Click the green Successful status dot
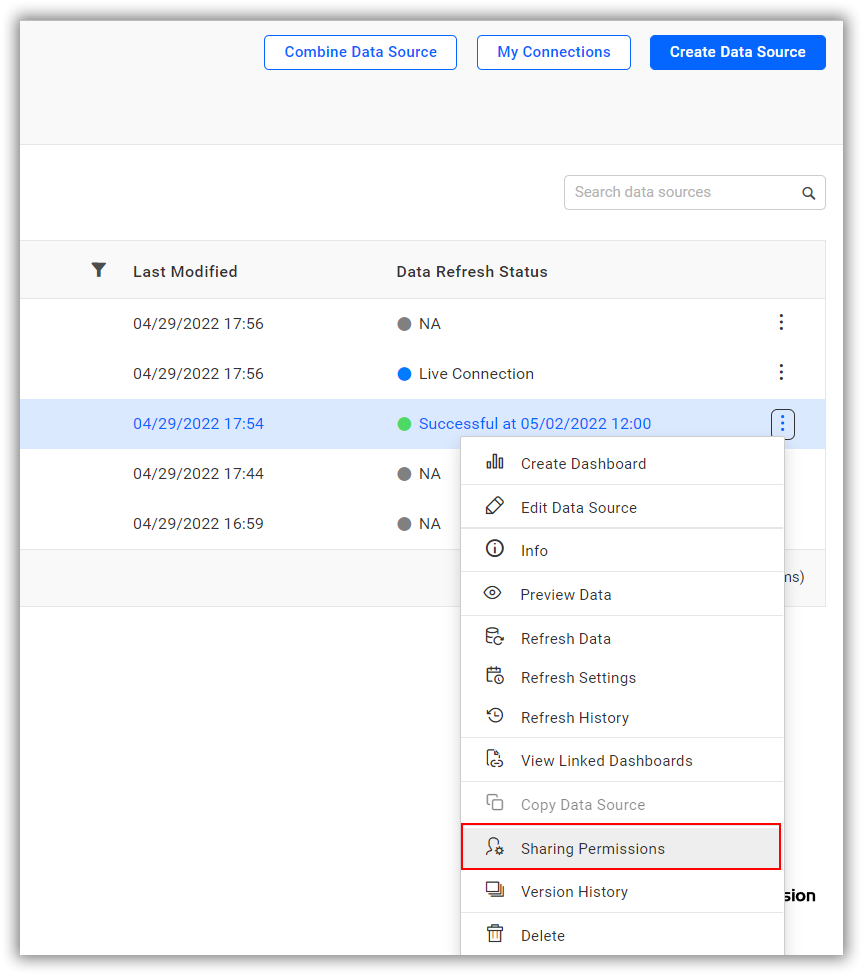This screenshot has height=975, width=863. click(404, 424)
